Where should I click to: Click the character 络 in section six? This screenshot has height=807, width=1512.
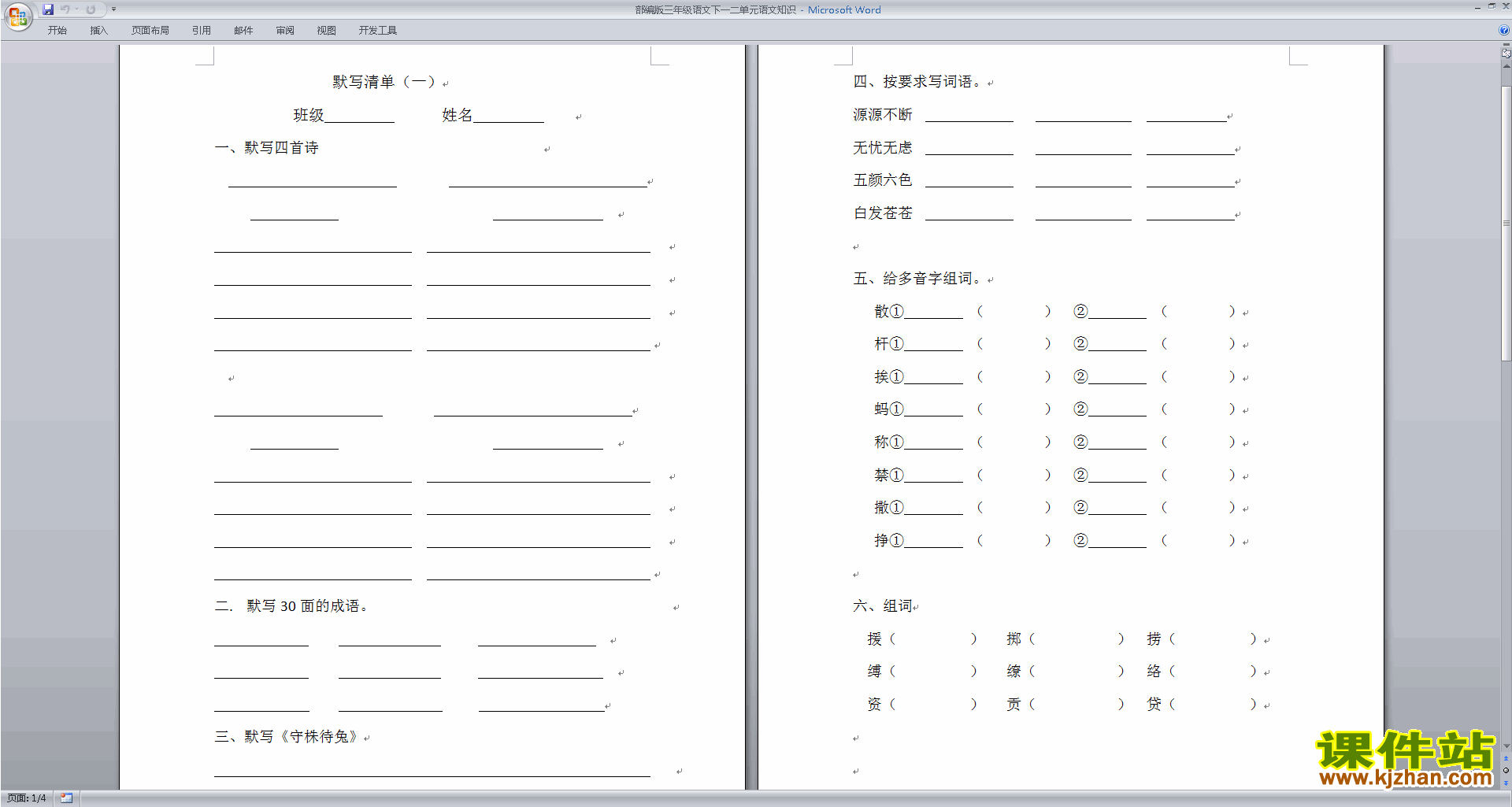(x=1154, y=672)
